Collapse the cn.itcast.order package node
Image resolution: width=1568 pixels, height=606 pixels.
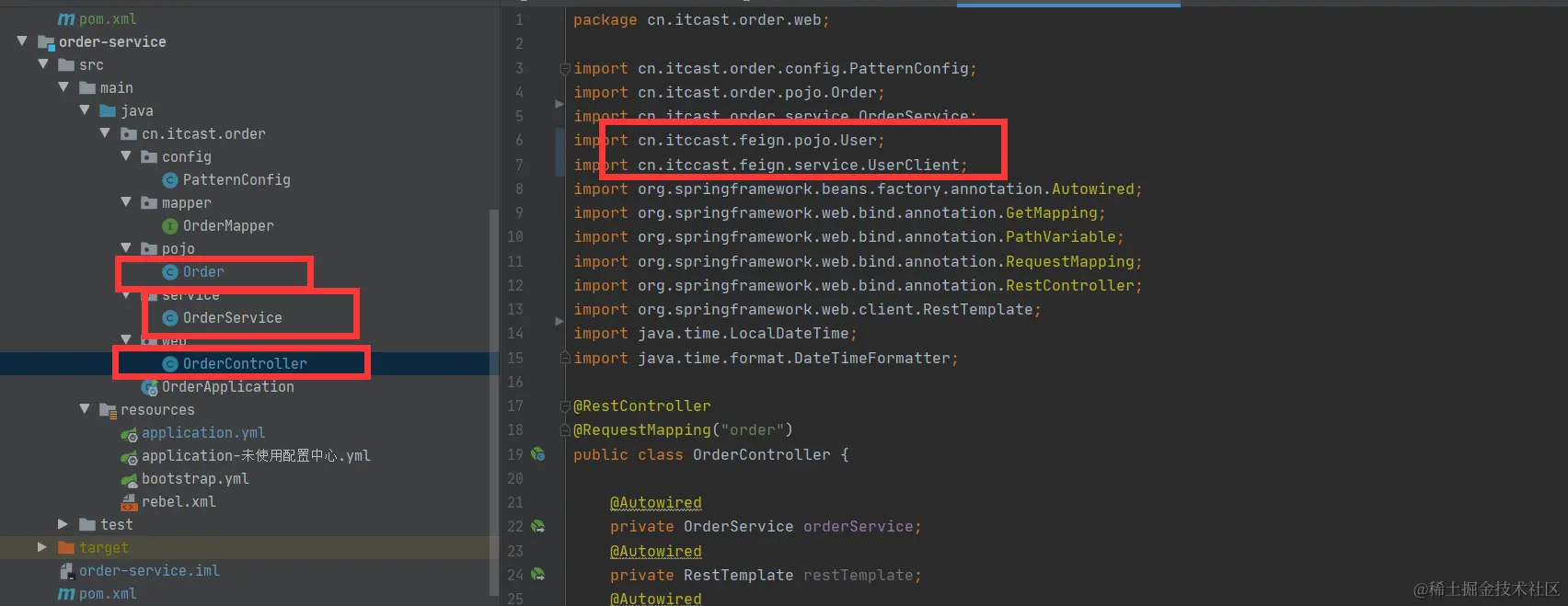point(105,133)
